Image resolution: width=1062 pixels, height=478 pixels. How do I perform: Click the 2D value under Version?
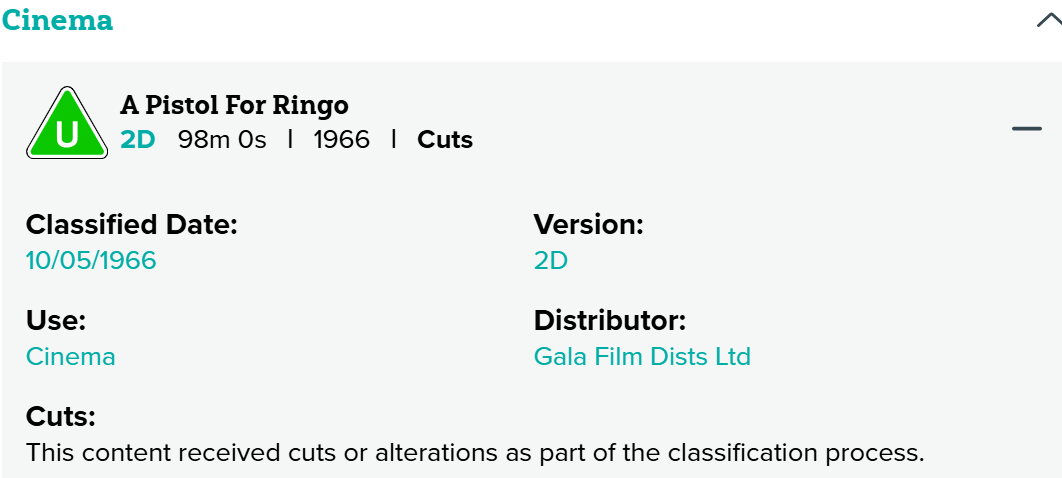[551, 261]
